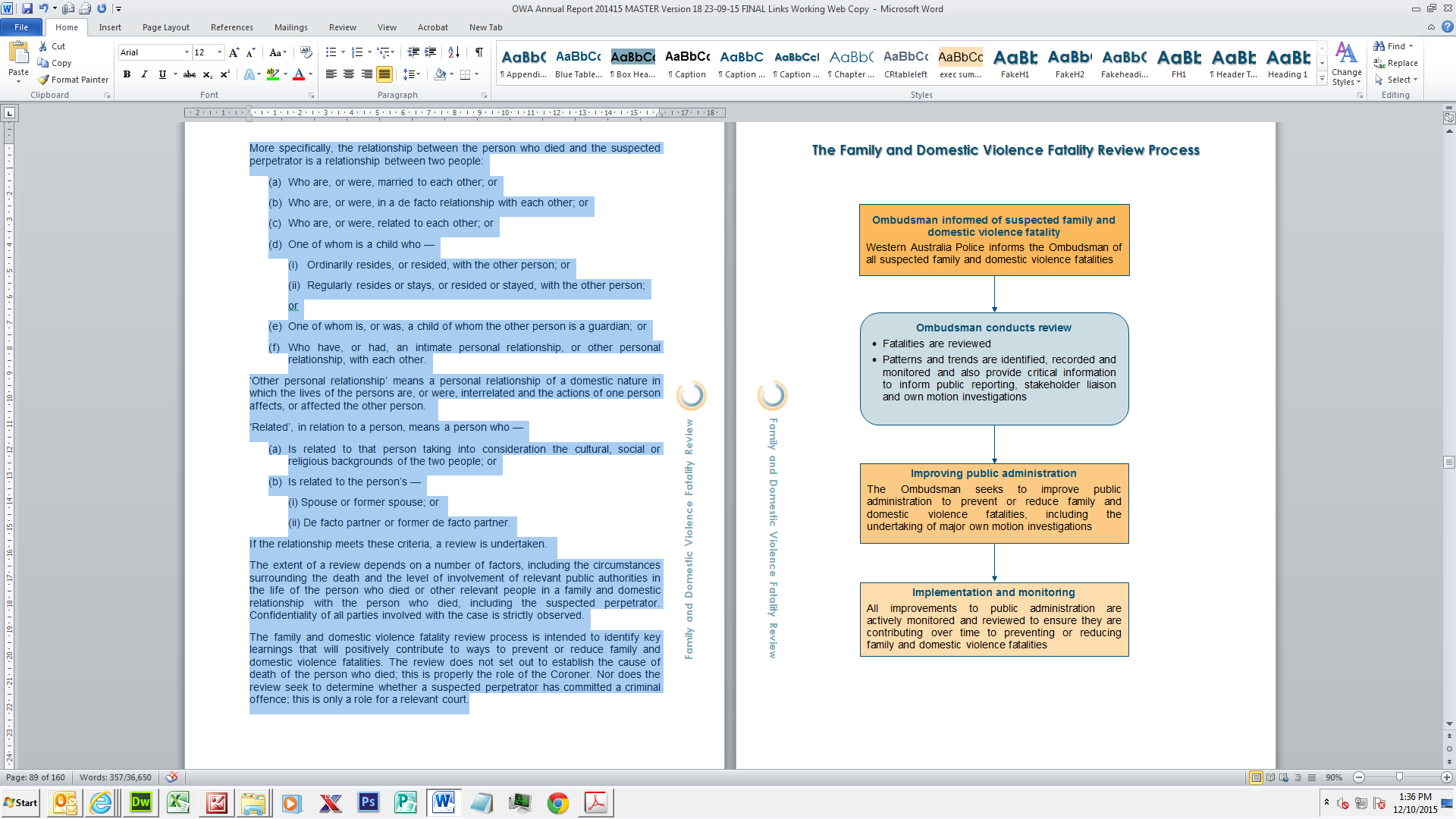Open Text Effects icon
Screen dimensions: 1456x819
249,74
